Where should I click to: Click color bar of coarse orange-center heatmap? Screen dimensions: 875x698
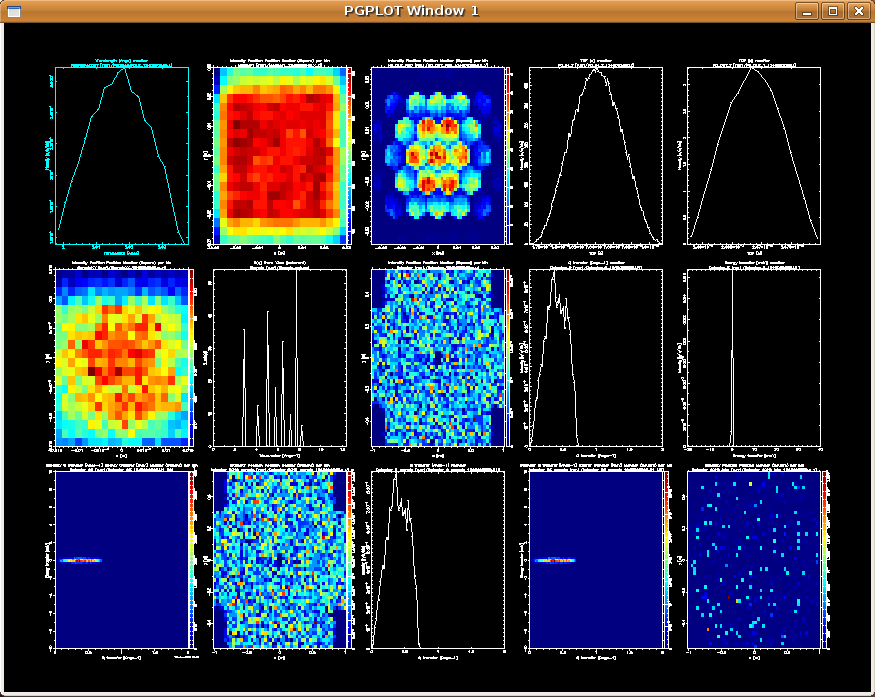point(192,358)
